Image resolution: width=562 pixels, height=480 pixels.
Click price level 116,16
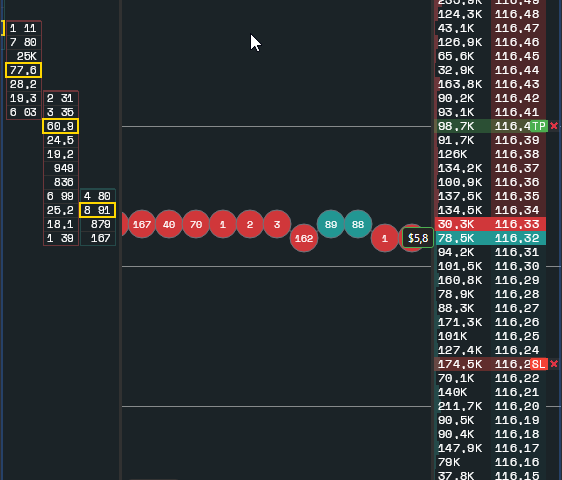pos(517,462)
